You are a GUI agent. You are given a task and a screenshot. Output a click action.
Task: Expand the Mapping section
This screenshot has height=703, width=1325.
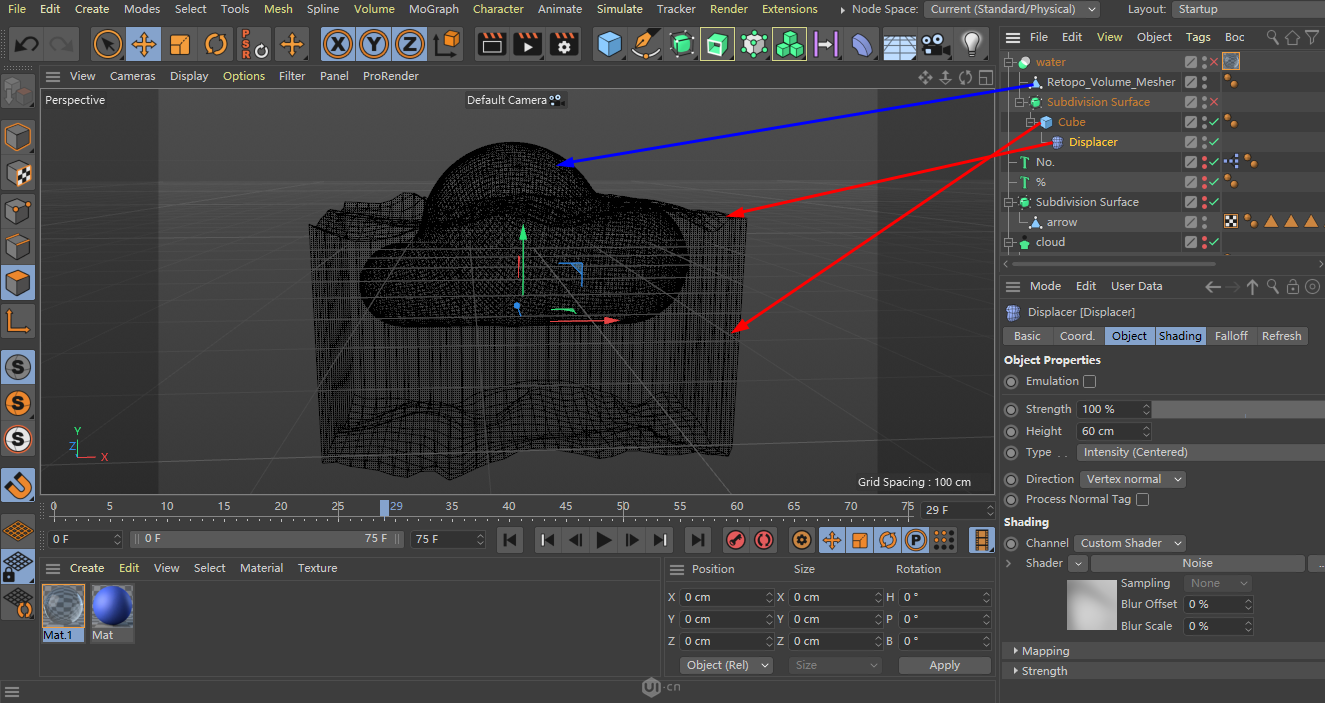tap(1045, 651)
